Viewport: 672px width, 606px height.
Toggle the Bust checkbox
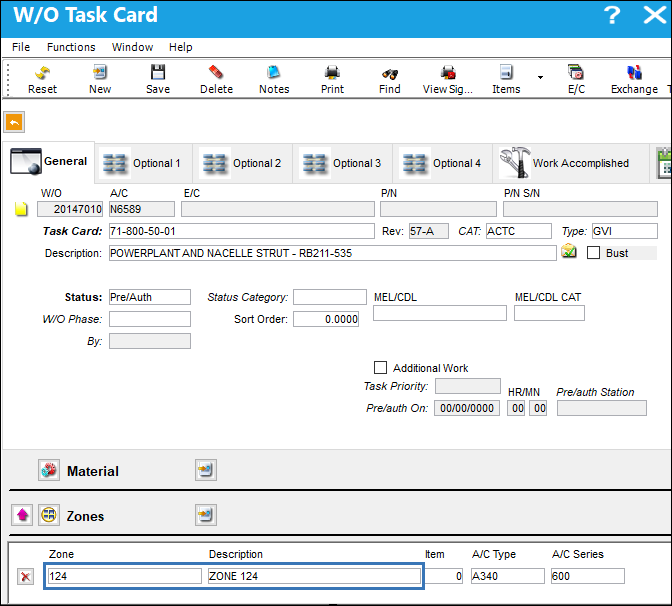[593, 252]
